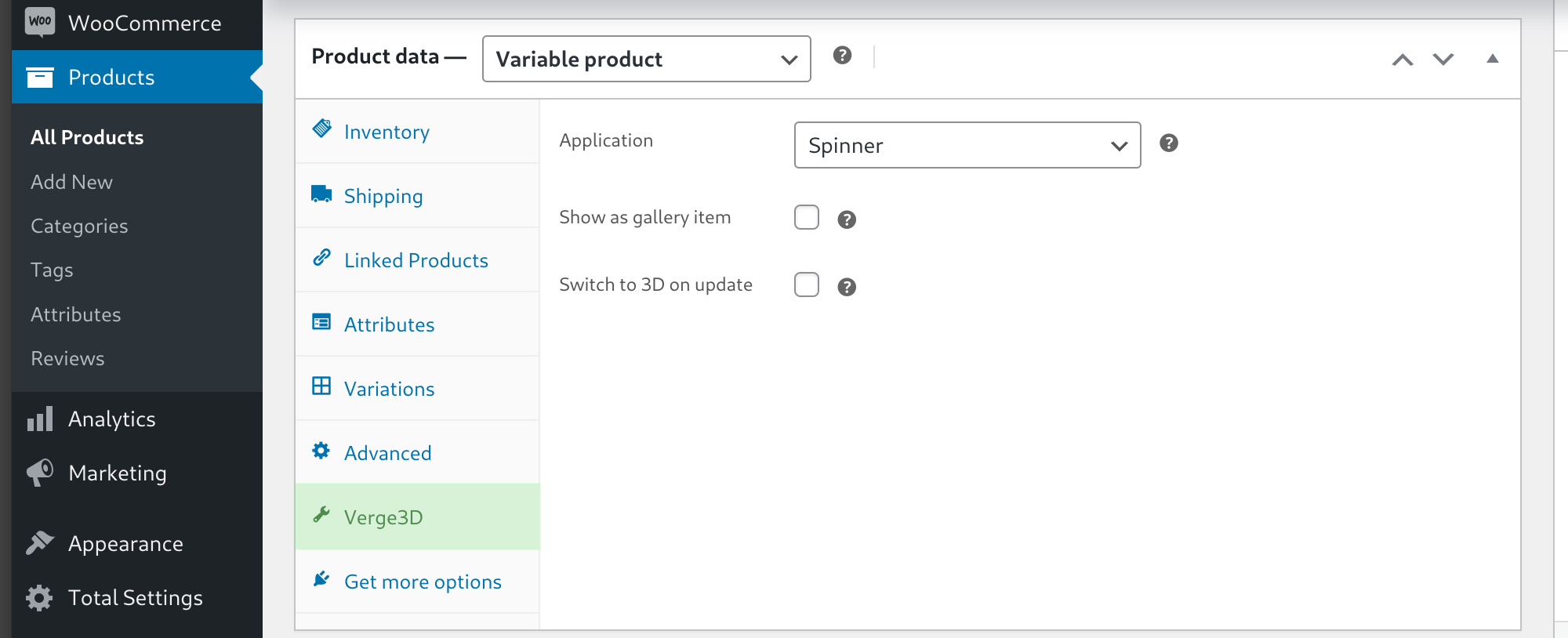Click the Show as gallery item label
Screen dimensions: 1568x638
coord(645,217)
